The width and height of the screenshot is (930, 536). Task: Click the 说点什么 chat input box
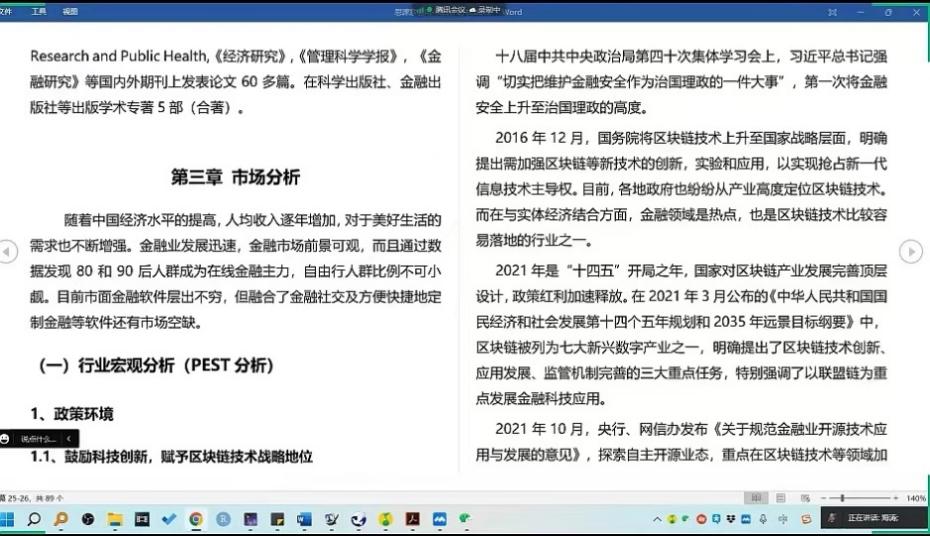pos(38,438)
